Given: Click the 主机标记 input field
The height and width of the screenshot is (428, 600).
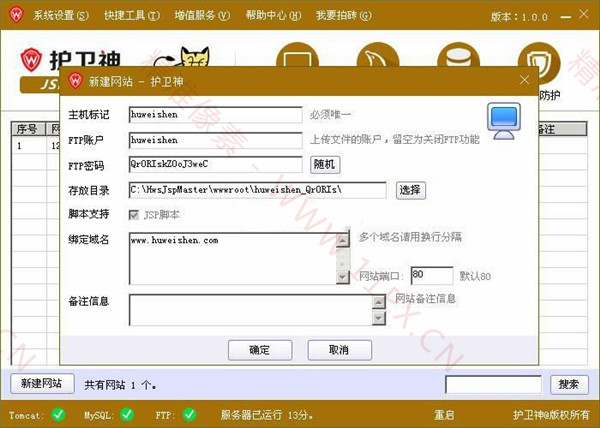Looking at the screenshot, I should tap(216, 115).
